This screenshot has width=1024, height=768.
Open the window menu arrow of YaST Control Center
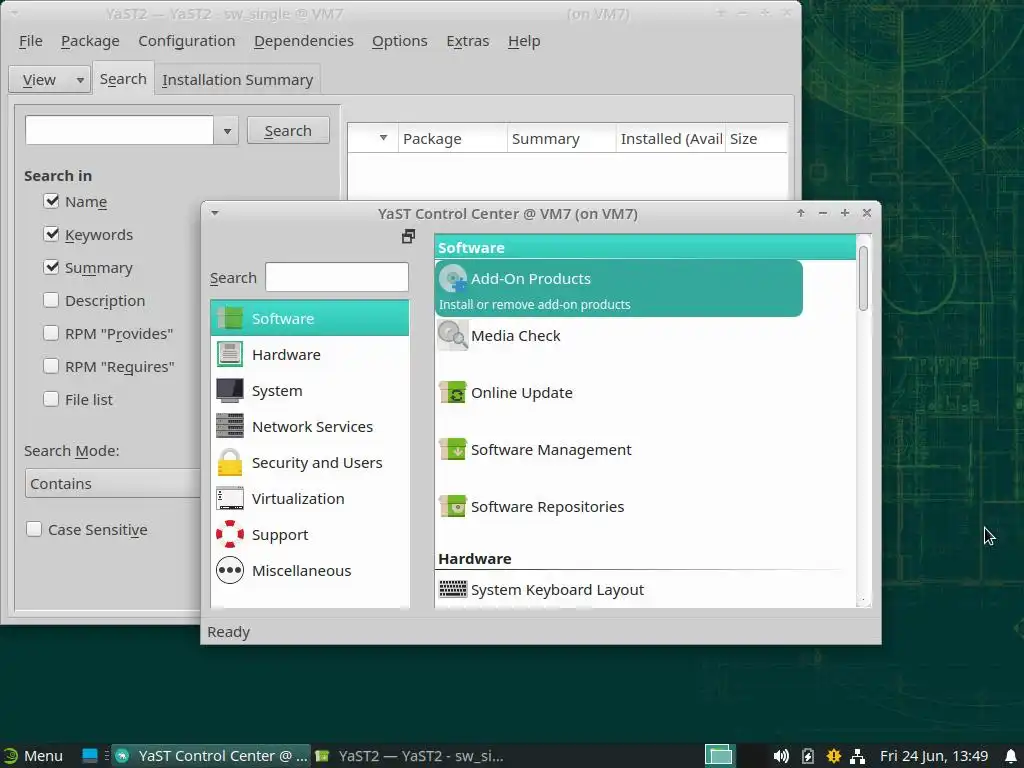(x=215, y=213)
